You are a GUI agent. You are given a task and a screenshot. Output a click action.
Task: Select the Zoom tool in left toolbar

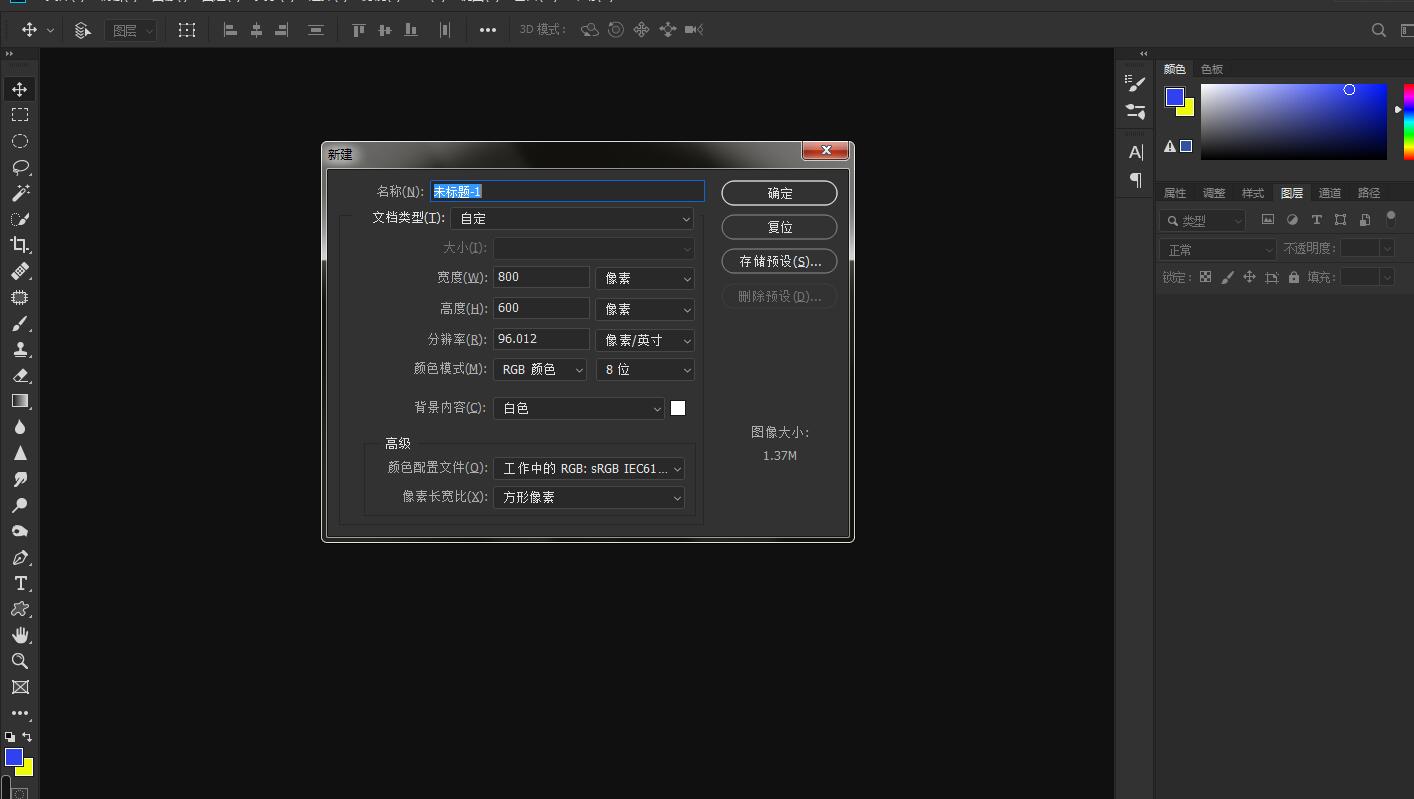tap(20, 661)
